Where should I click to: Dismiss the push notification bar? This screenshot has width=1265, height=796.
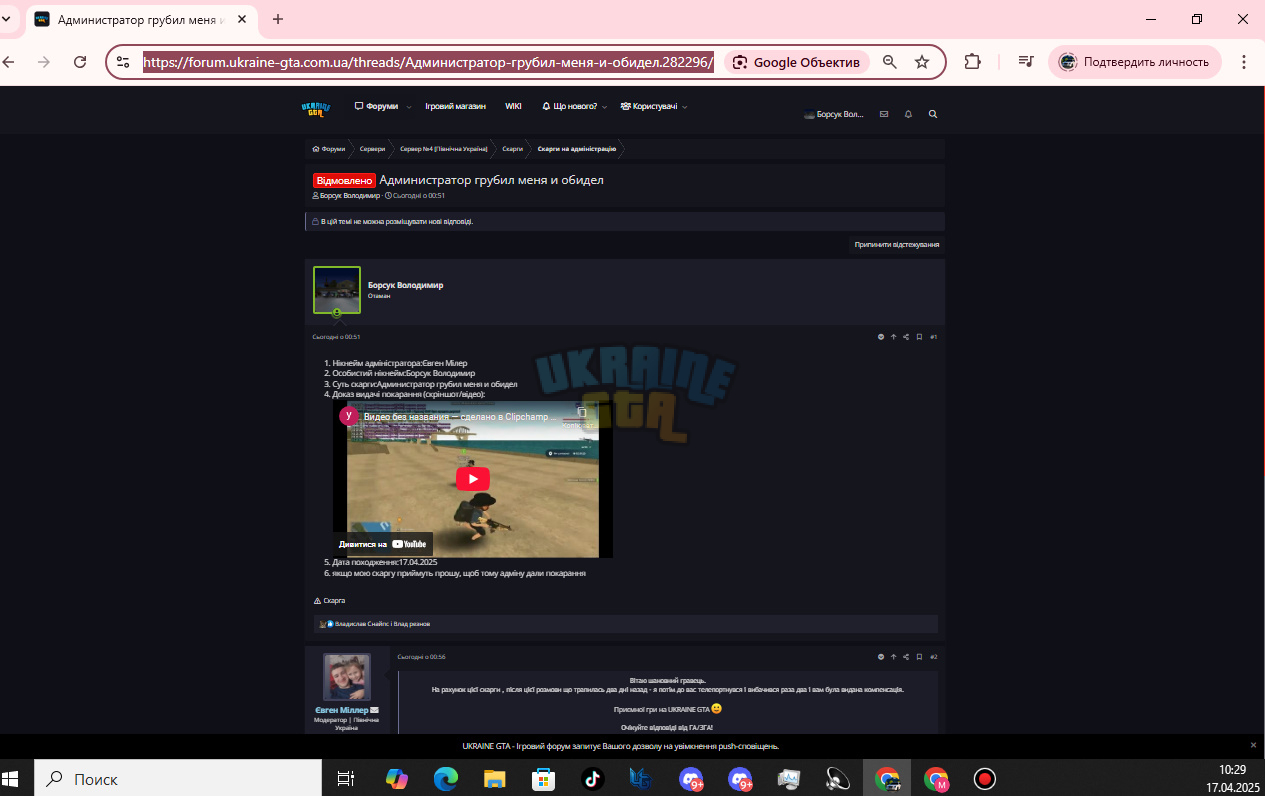point(1253,745)
